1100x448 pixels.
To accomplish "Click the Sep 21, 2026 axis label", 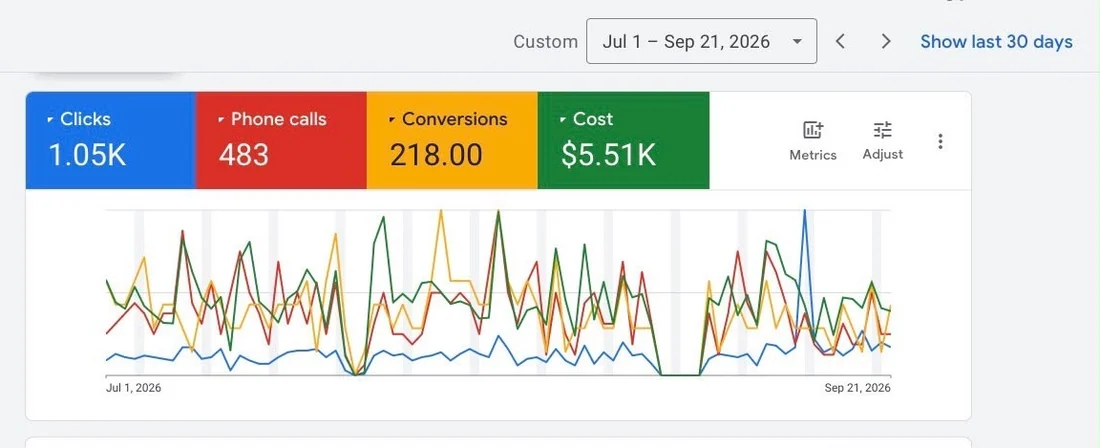I will 858,388.
